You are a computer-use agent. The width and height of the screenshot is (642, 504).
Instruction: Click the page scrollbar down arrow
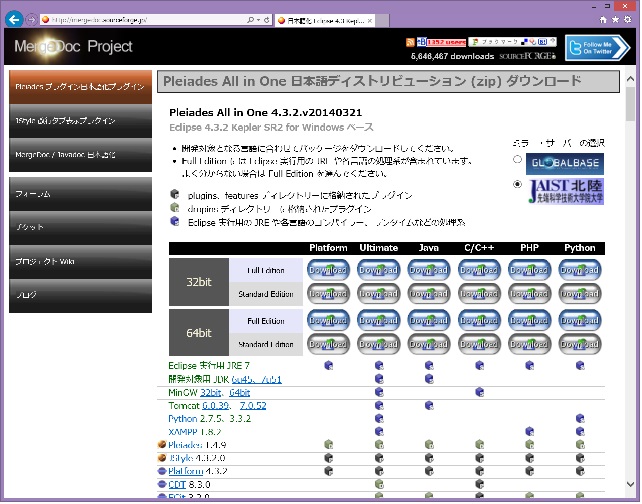pos(631,485)
